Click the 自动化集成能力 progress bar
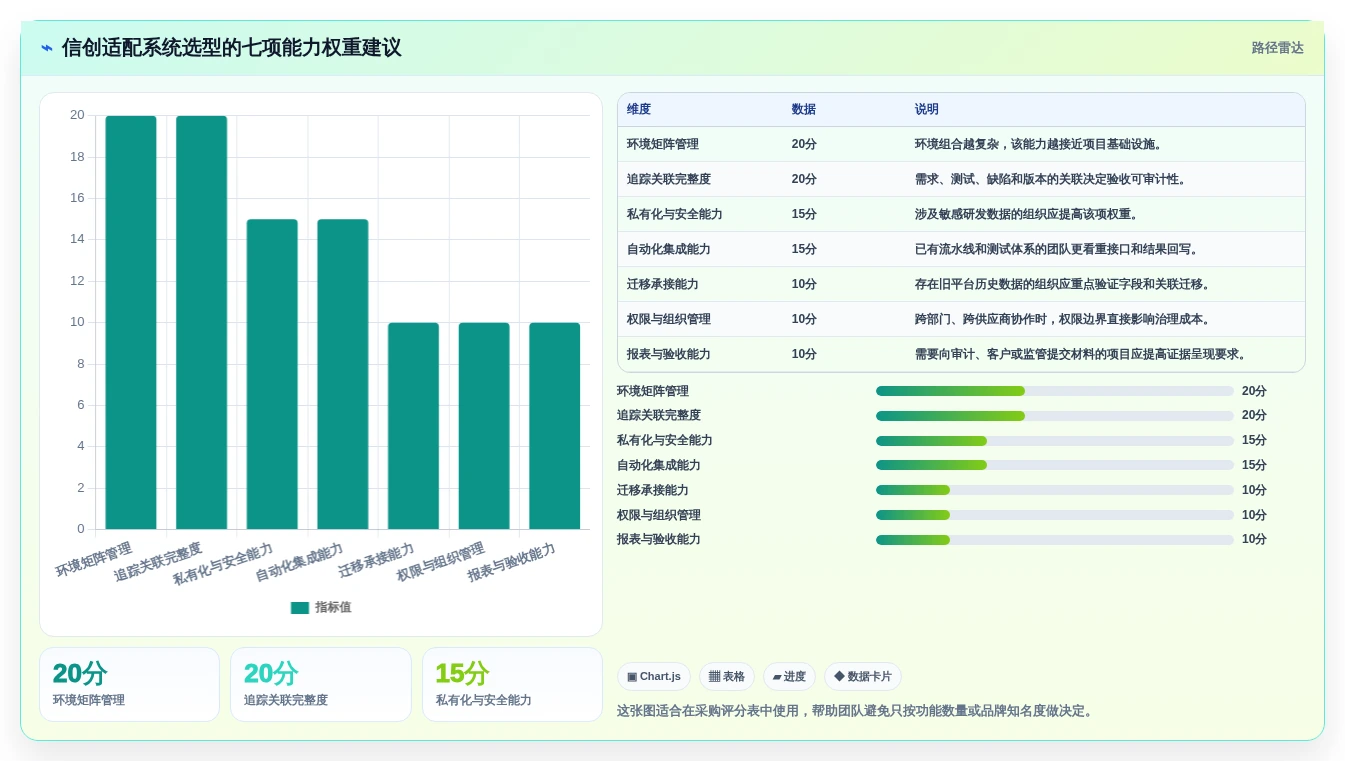This screenshot has height=761, width=1345. coord(1055,465)
